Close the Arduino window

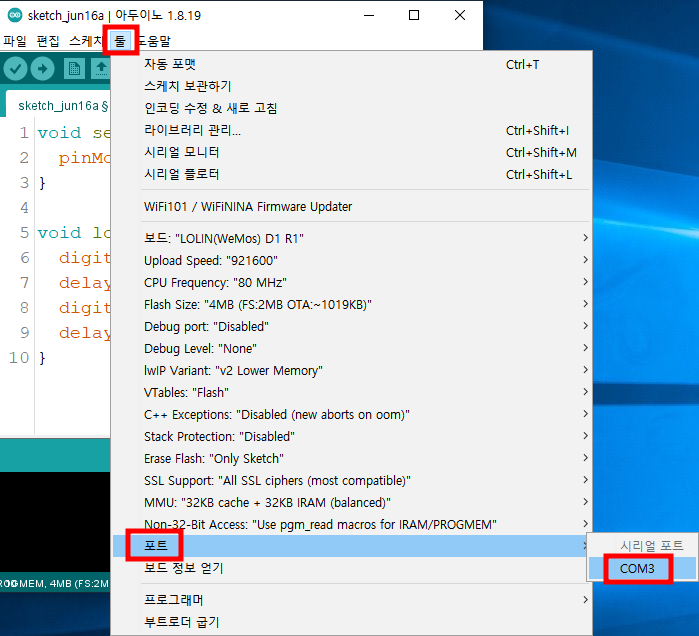460,15
